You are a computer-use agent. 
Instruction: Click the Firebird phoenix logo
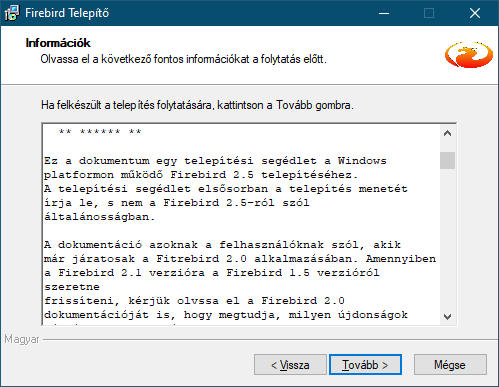[469, 55]
